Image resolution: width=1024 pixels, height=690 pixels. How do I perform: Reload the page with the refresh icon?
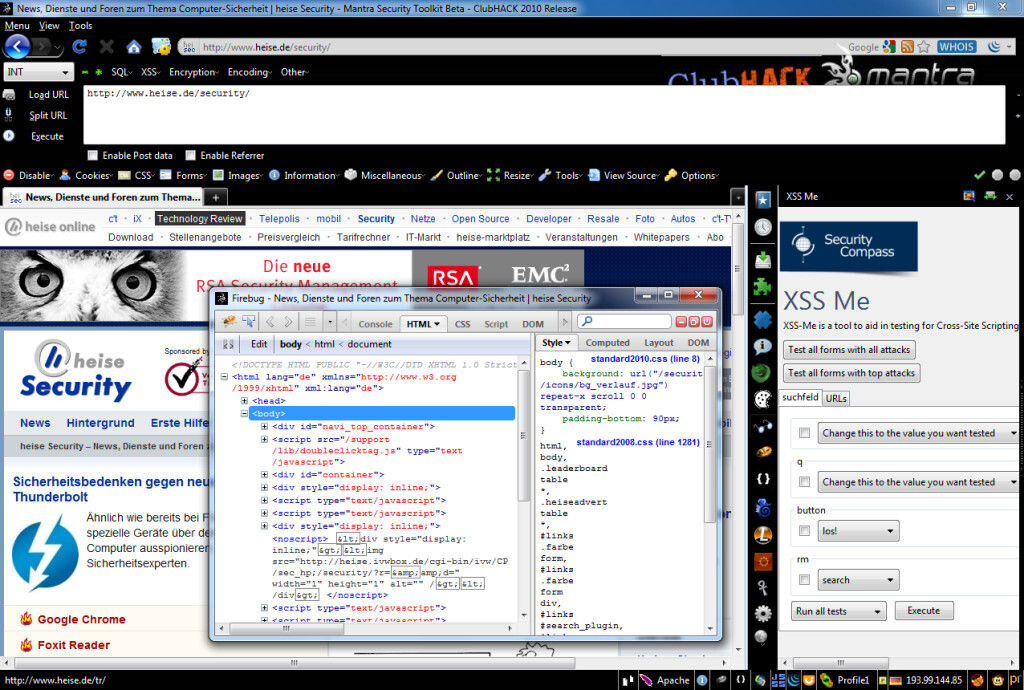[x=80, y=46]
